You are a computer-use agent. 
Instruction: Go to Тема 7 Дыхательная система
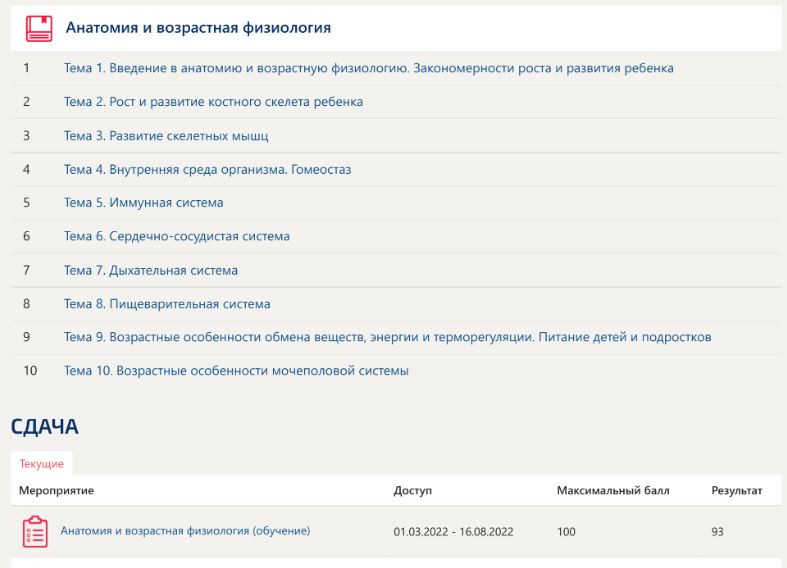[150, 270]
